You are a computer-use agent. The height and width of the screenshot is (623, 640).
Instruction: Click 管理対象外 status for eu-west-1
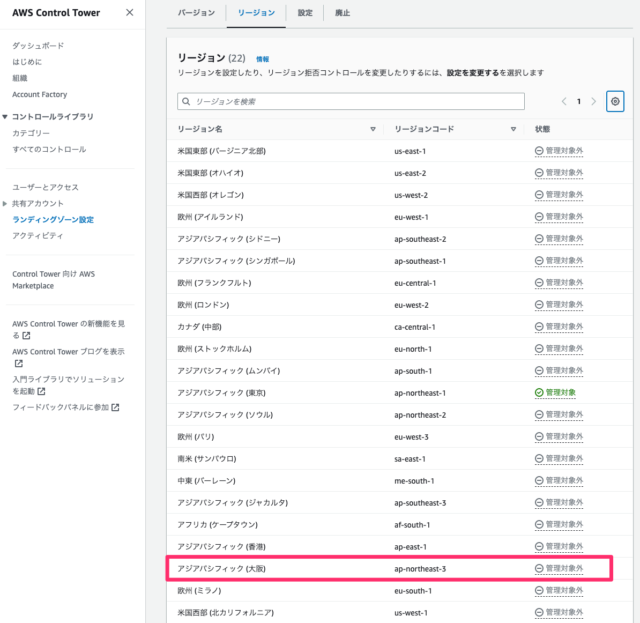pos(559,217)
